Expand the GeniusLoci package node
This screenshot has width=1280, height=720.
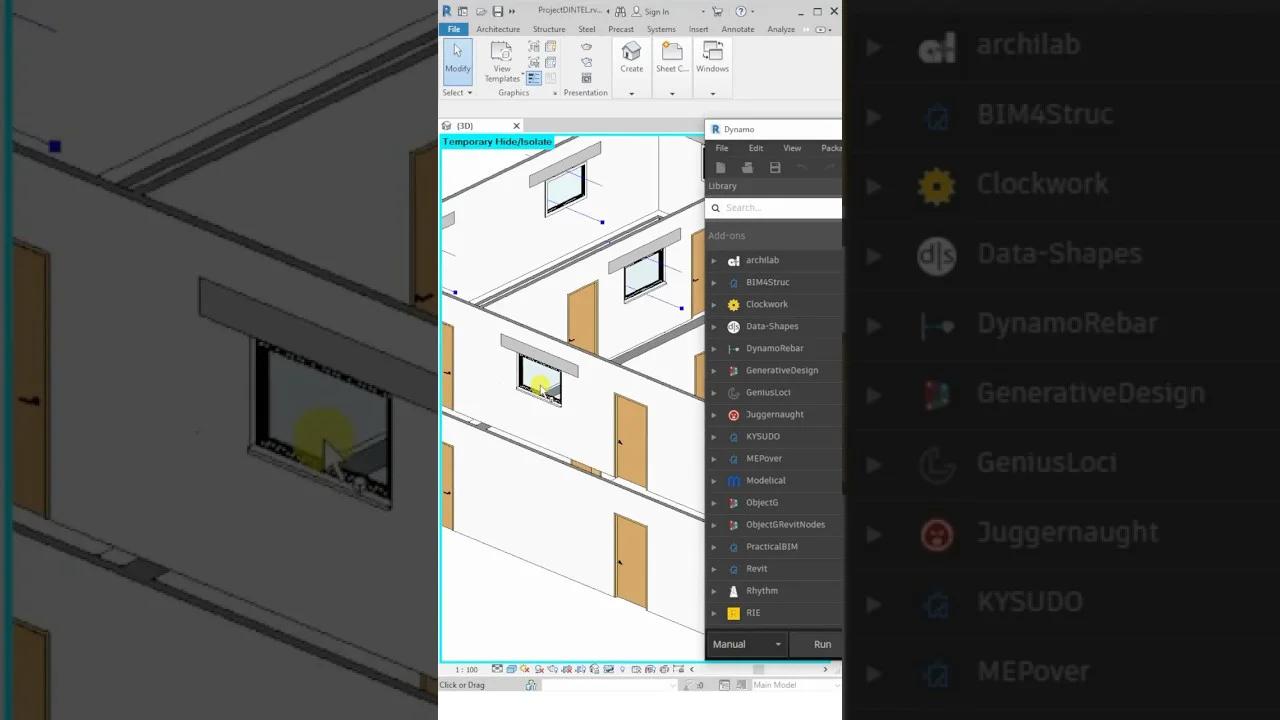pos(714,392)
